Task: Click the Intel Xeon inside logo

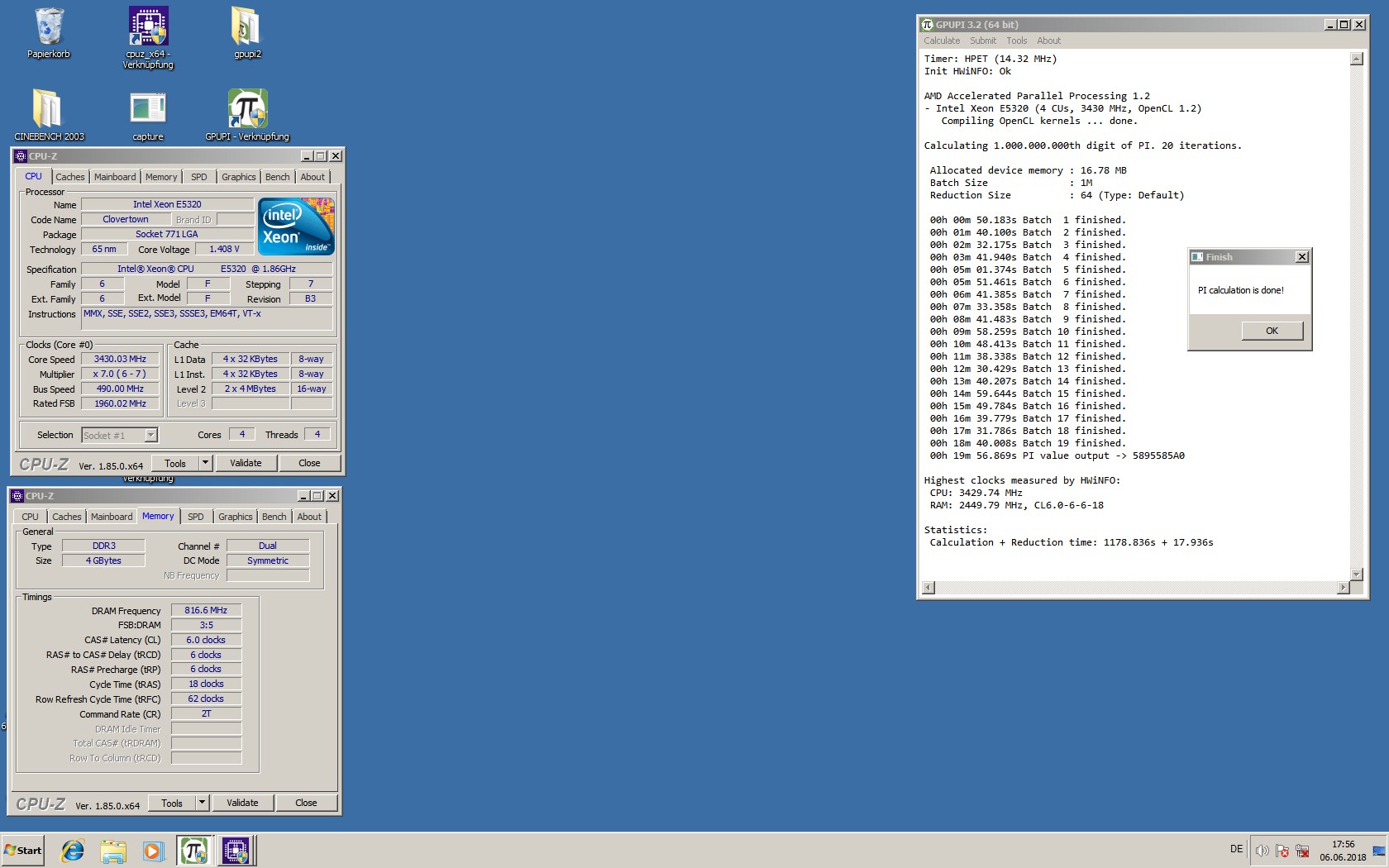Action: 296,226
